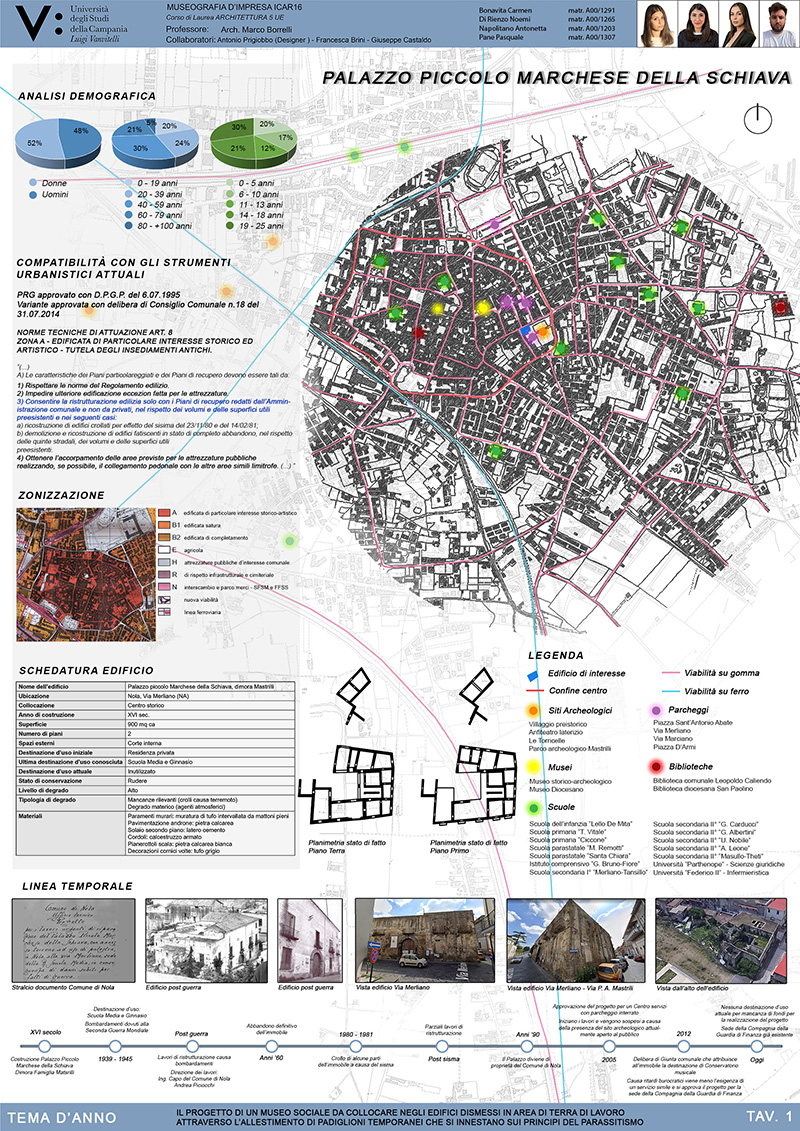The height and width of the screenshot is (1131, 800).
Task: Click zone B2 swatch edificata di completamento
Action: [164, 537]
